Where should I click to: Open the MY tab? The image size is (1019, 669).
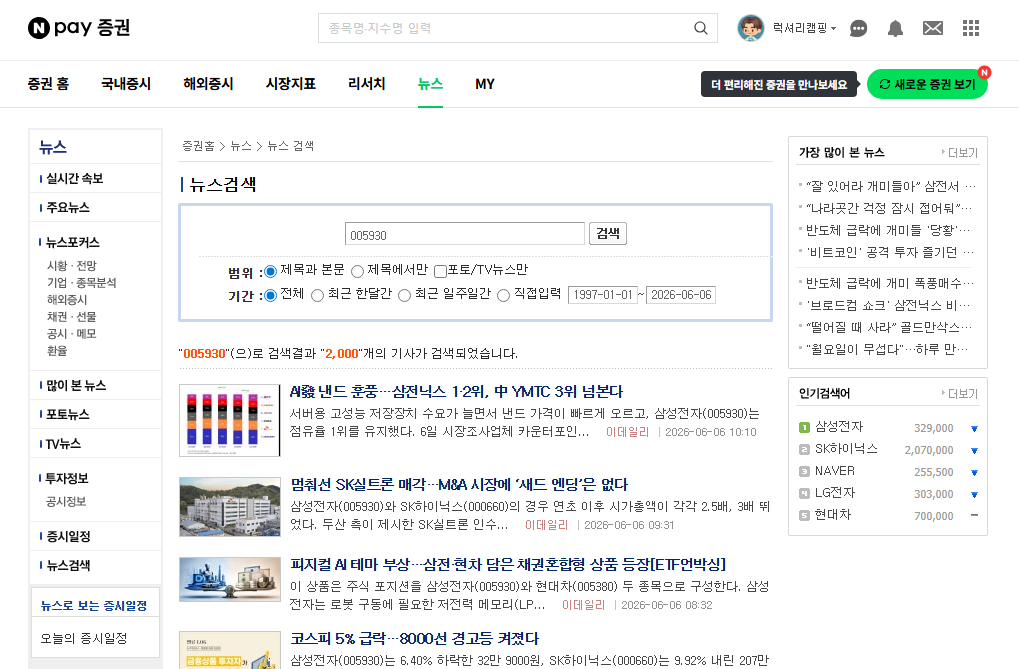[485, 84]
